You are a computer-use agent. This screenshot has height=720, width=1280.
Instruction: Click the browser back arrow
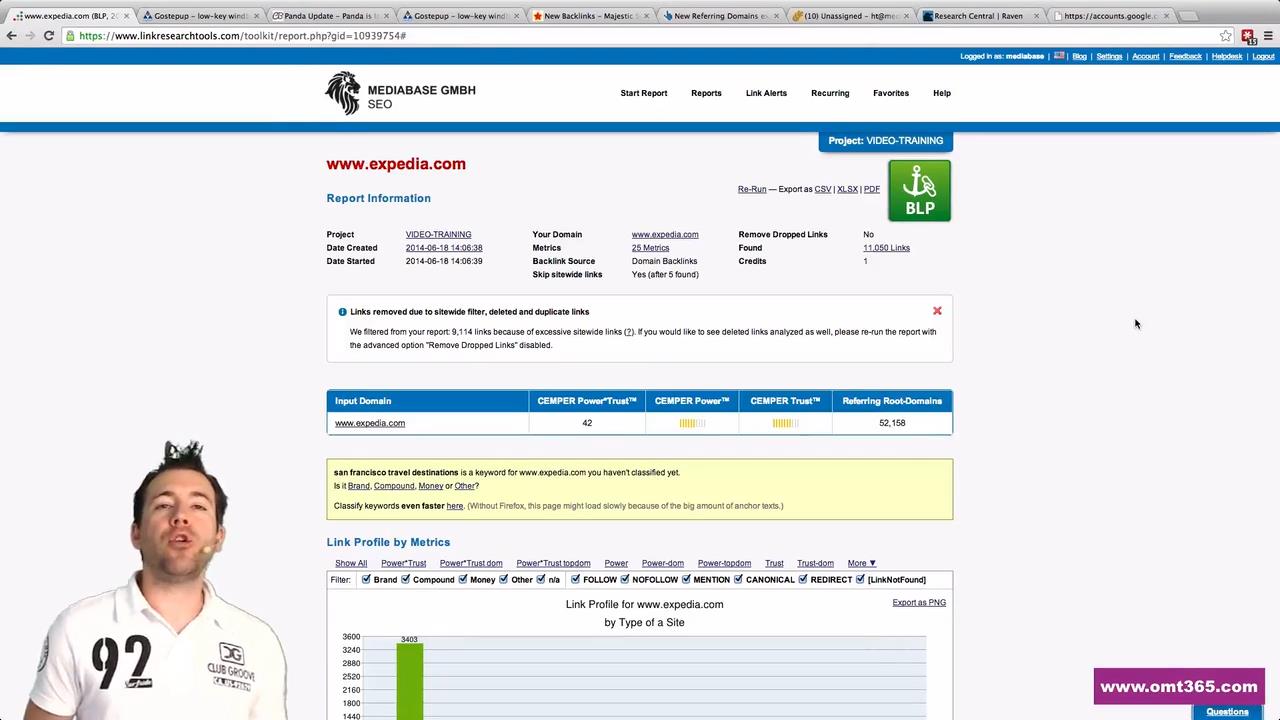[11, 36]
